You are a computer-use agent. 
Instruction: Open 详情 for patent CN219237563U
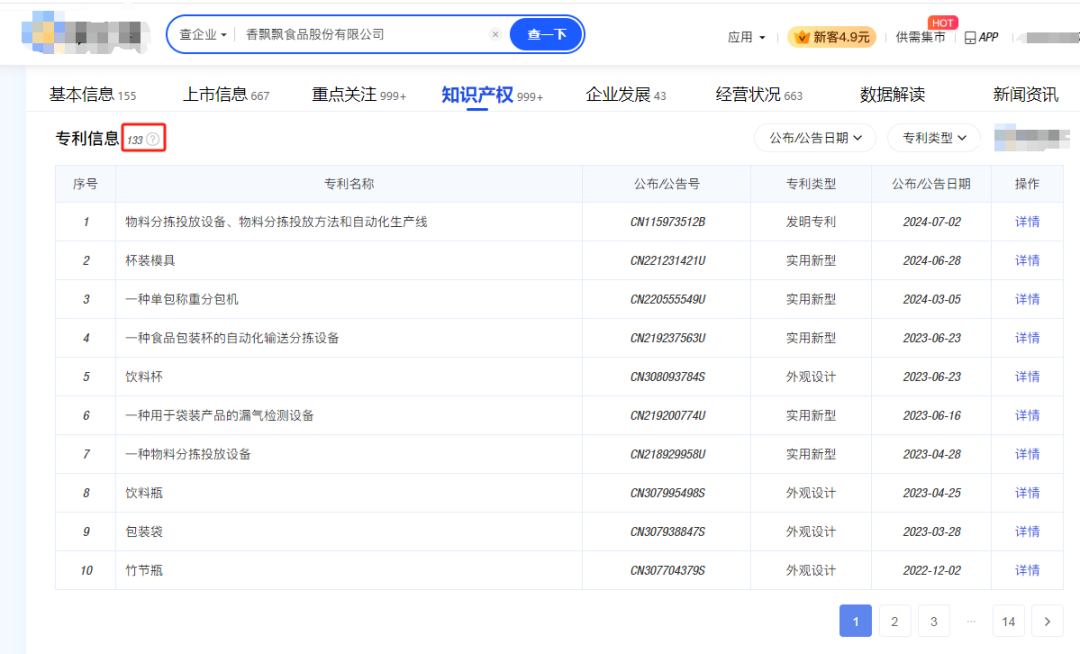point(1027,338)
